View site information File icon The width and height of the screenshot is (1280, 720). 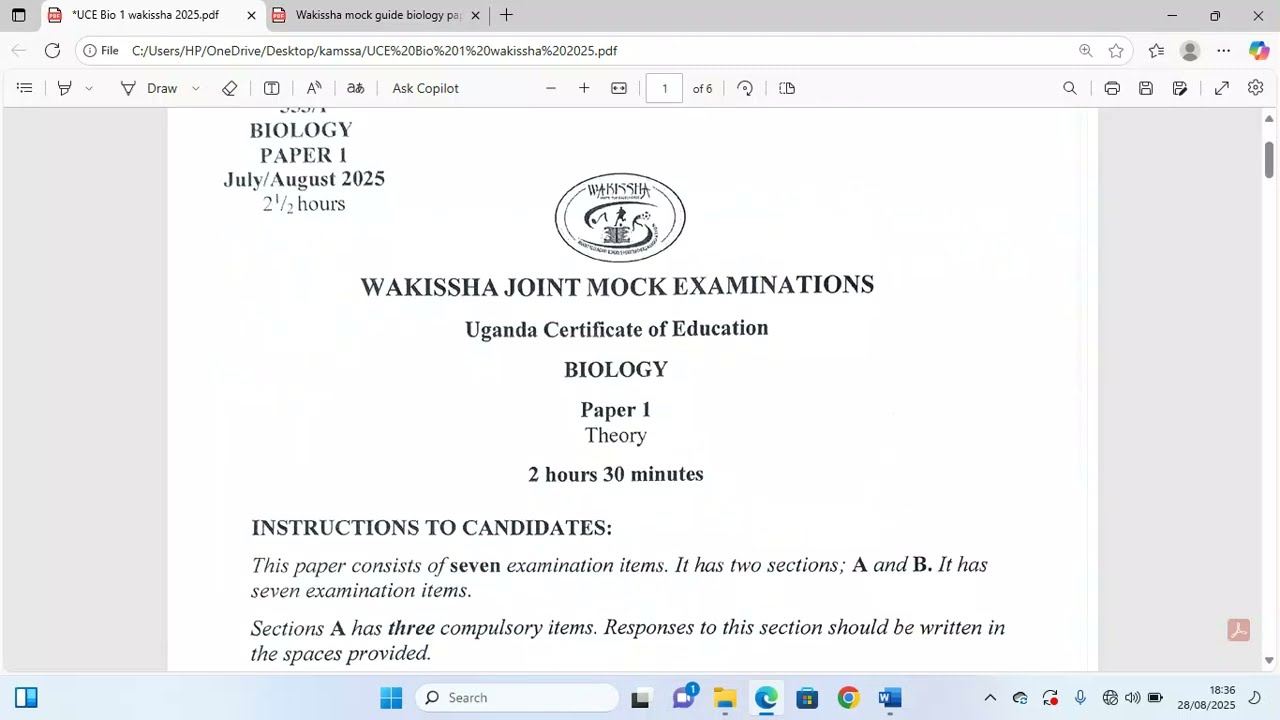(101, 51)
